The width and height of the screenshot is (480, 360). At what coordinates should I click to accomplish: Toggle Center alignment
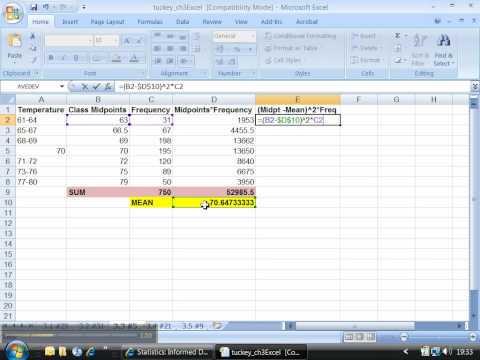tap(170, 49)
